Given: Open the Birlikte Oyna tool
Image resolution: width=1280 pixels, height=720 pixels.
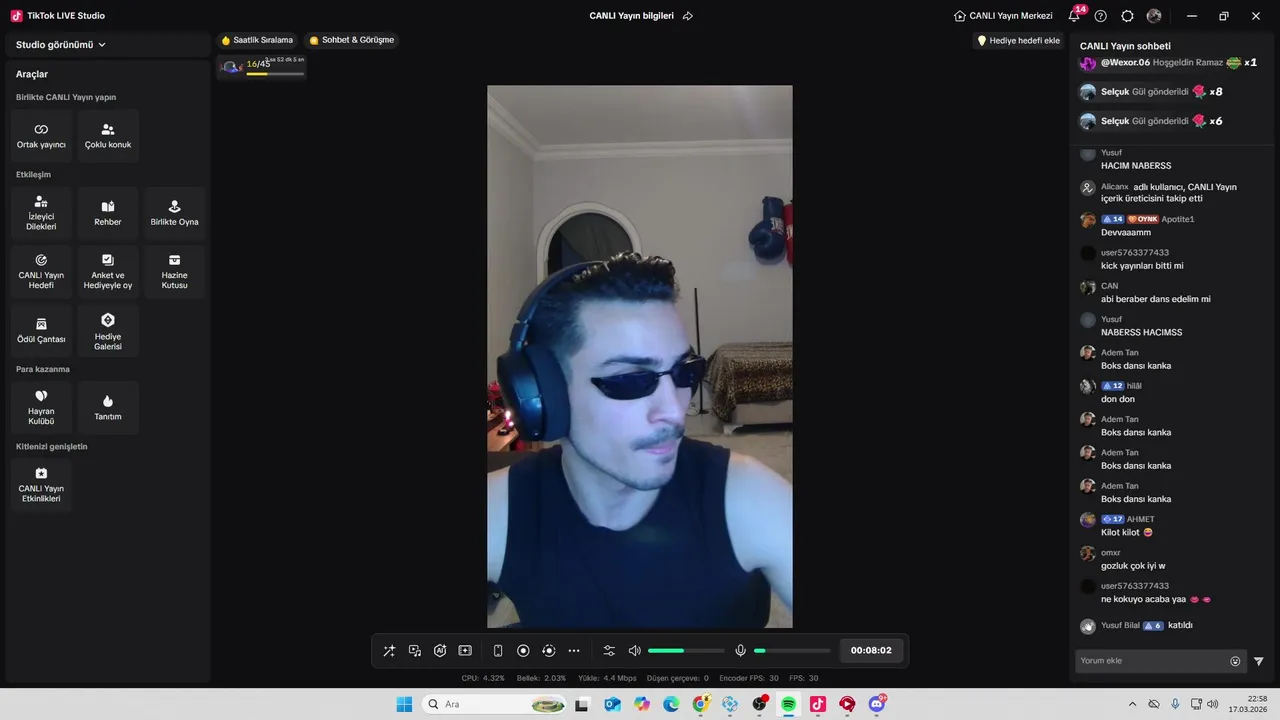Looking at the screenshot, I should coord(174,213).
